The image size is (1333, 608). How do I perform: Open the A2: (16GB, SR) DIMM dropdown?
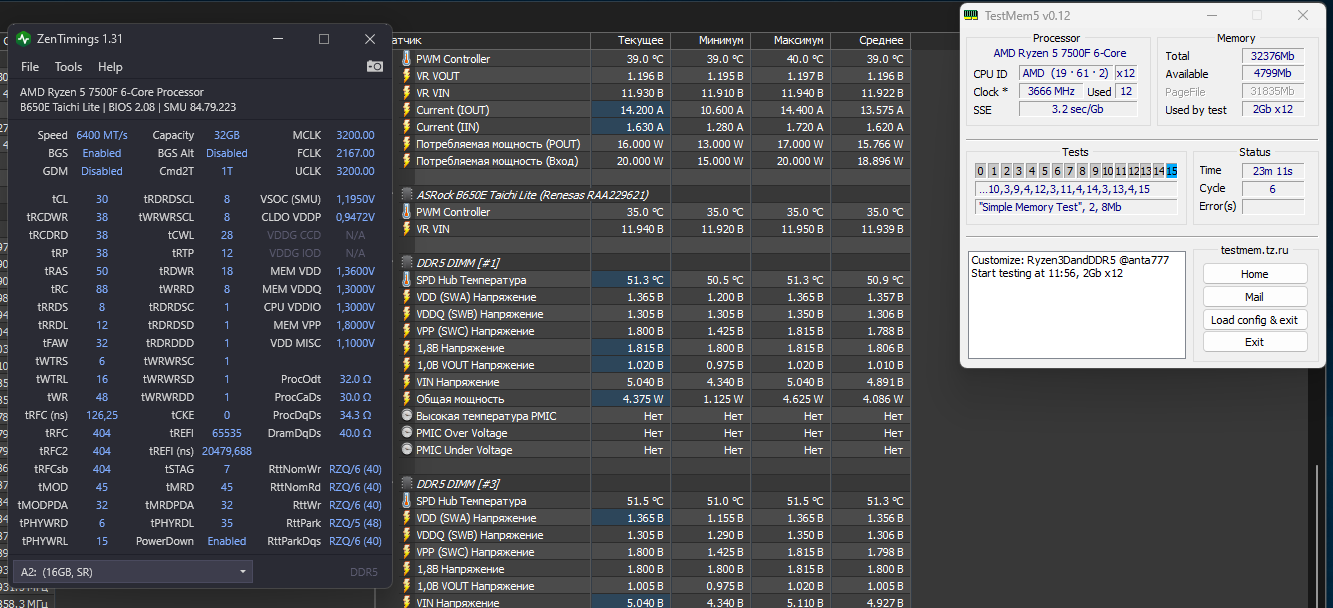(134, 572)
